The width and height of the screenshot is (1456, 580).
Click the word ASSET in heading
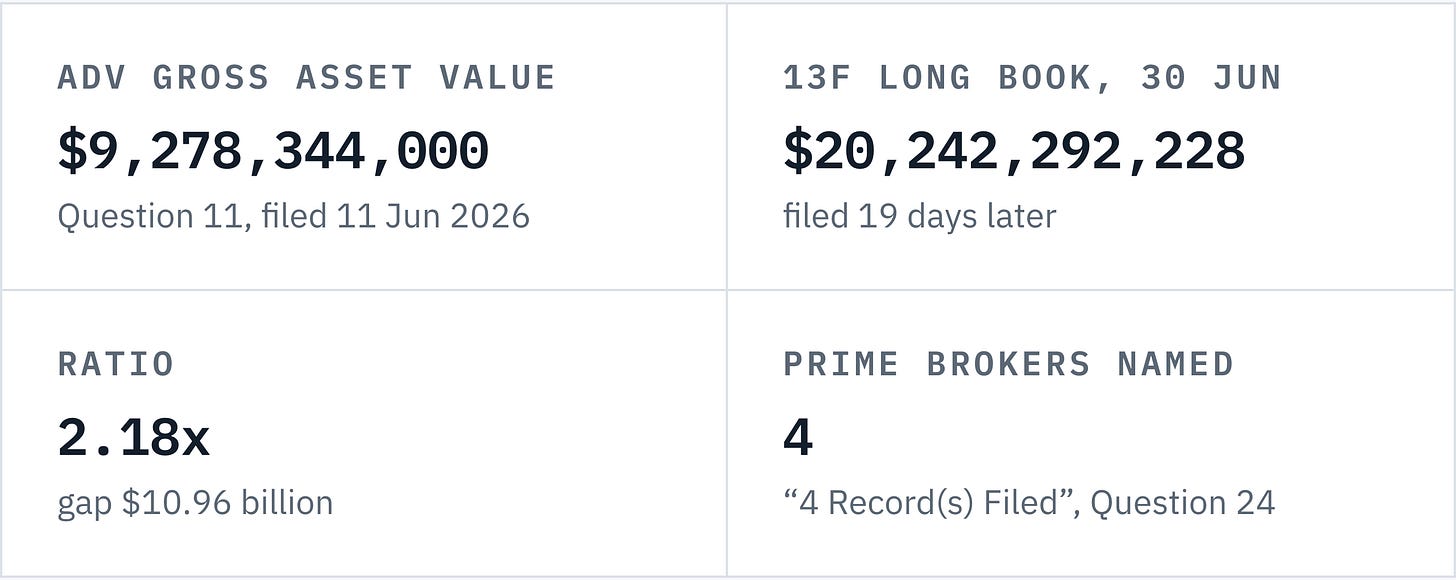pyautogui.click(x=354, y=78)
